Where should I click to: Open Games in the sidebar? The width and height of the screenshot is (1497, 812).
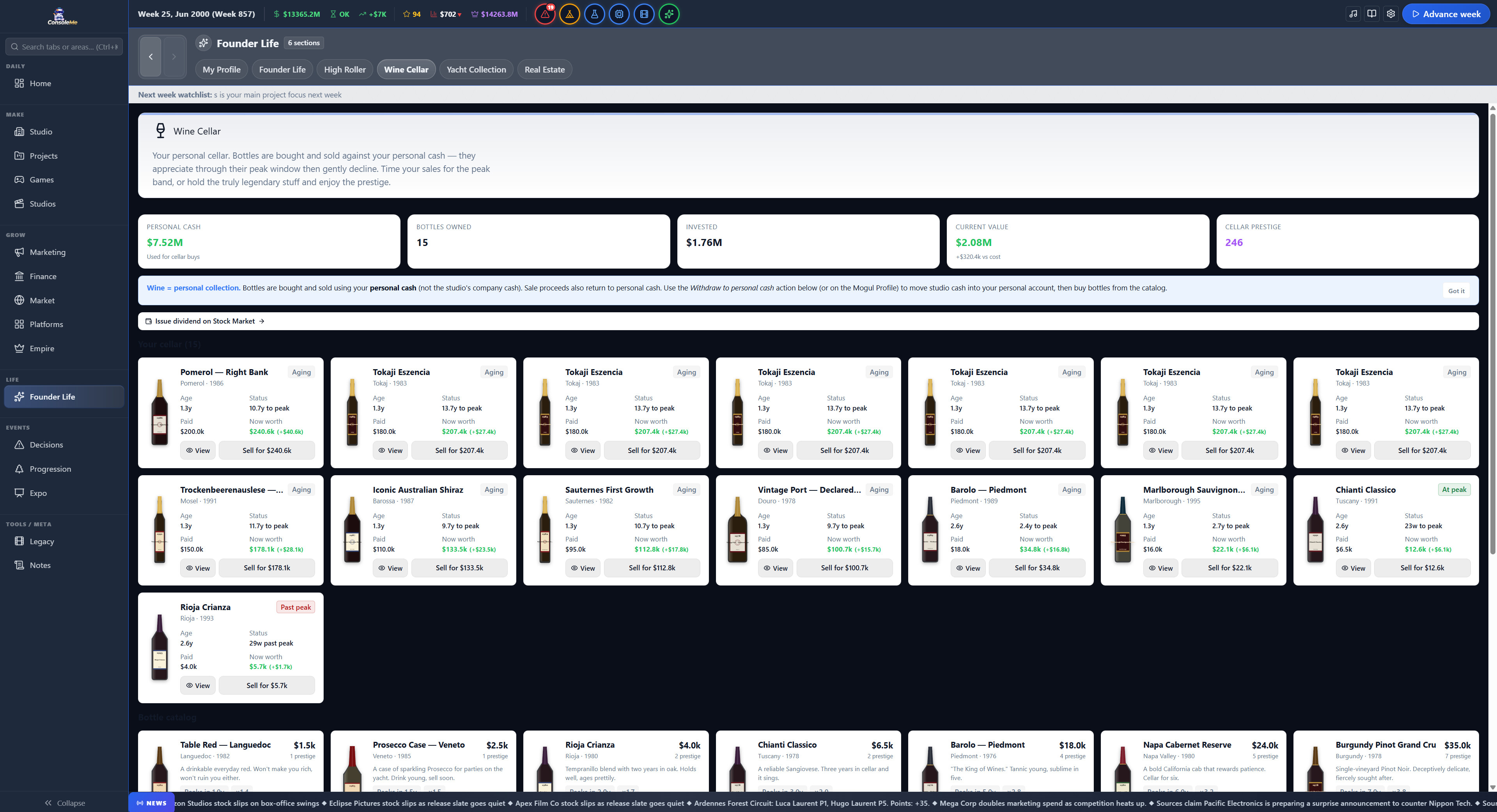pyautogui.click(x=64, y=179)
